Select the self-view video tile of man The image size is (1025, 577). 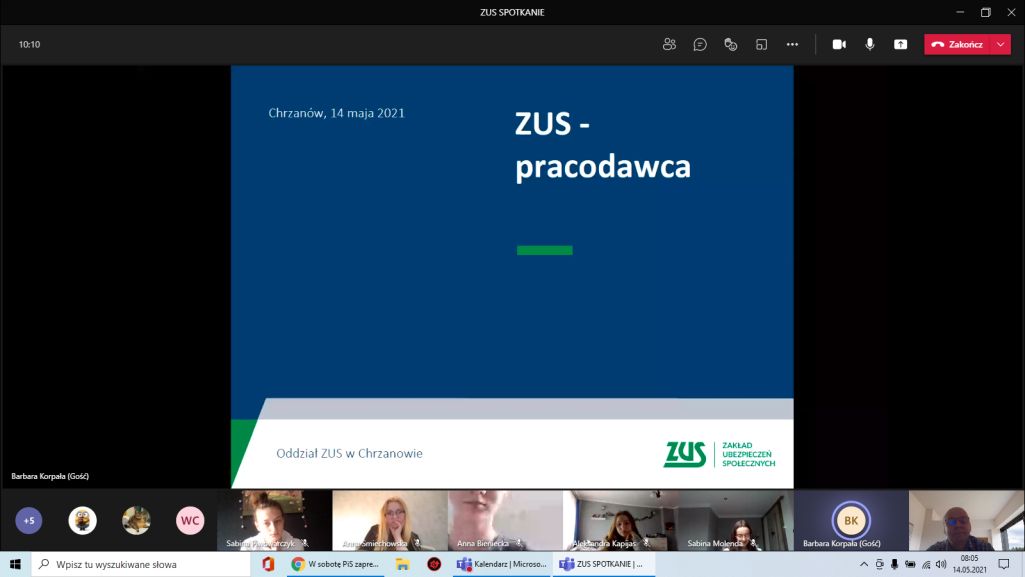tap(966, 520)
